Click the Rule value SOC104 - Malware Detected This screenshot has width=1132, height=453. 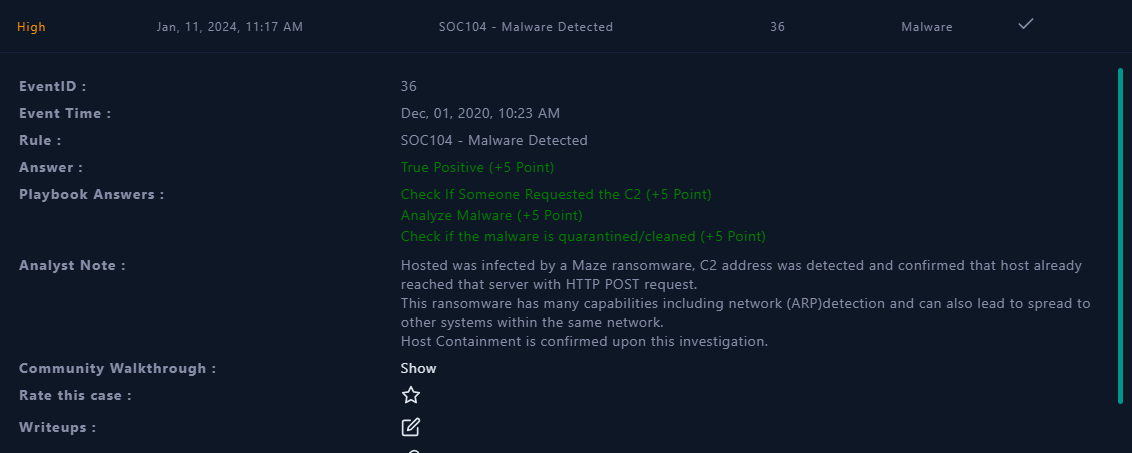pyautogui.click(x=494, y=140)
